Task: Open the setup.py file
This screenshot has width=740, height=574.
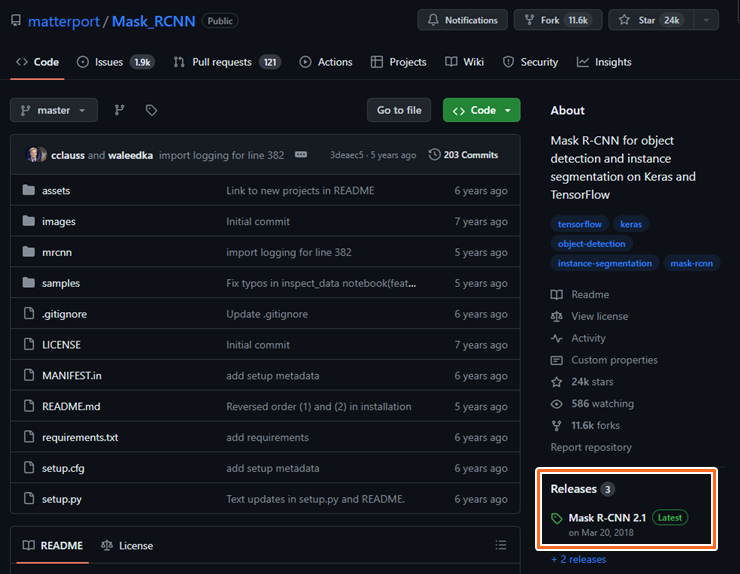Action: coord(62,499)
